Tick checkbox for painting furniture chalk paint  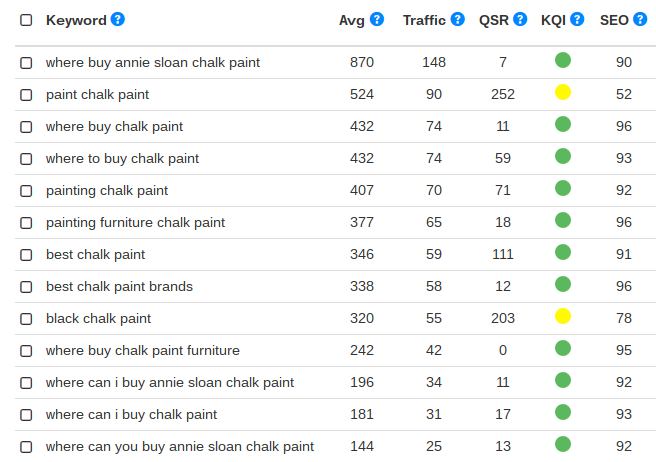coord(26,223)
